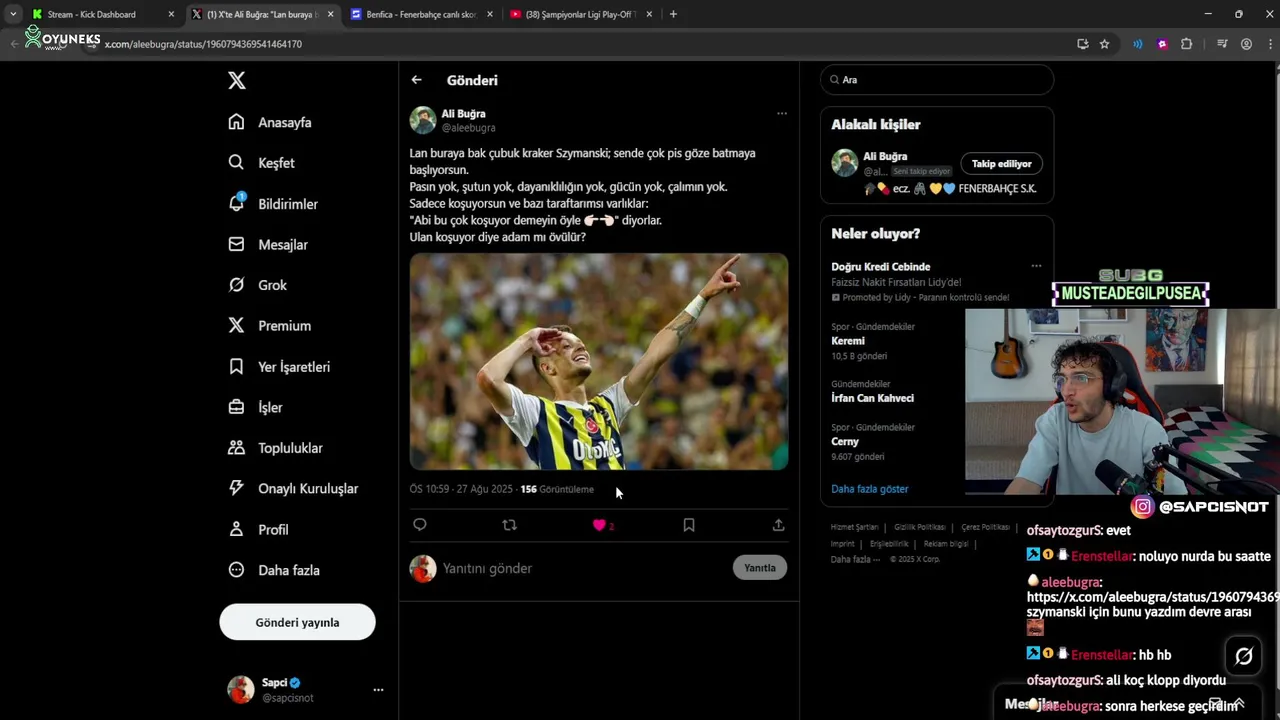Open the tab search dropdown arrow
Image resolution: width=1280 pixels, height=720 pixels.
(12, 14)
